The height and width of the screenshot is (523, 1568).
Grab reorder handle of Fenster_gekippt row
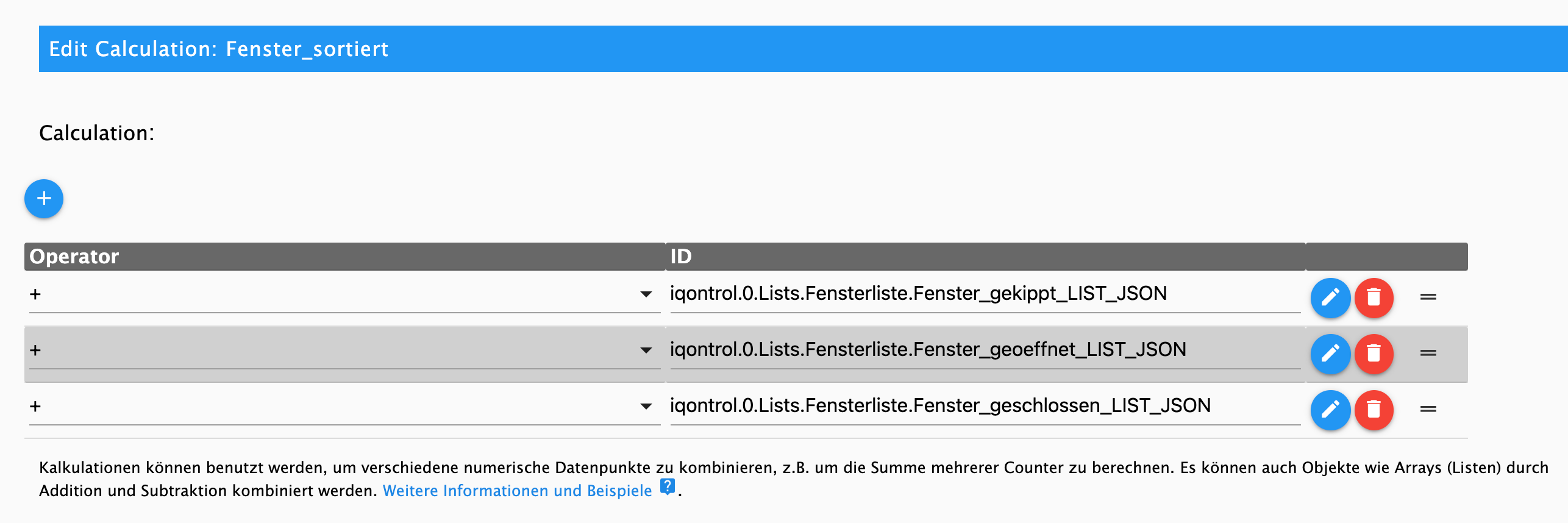pos(1428,297)
